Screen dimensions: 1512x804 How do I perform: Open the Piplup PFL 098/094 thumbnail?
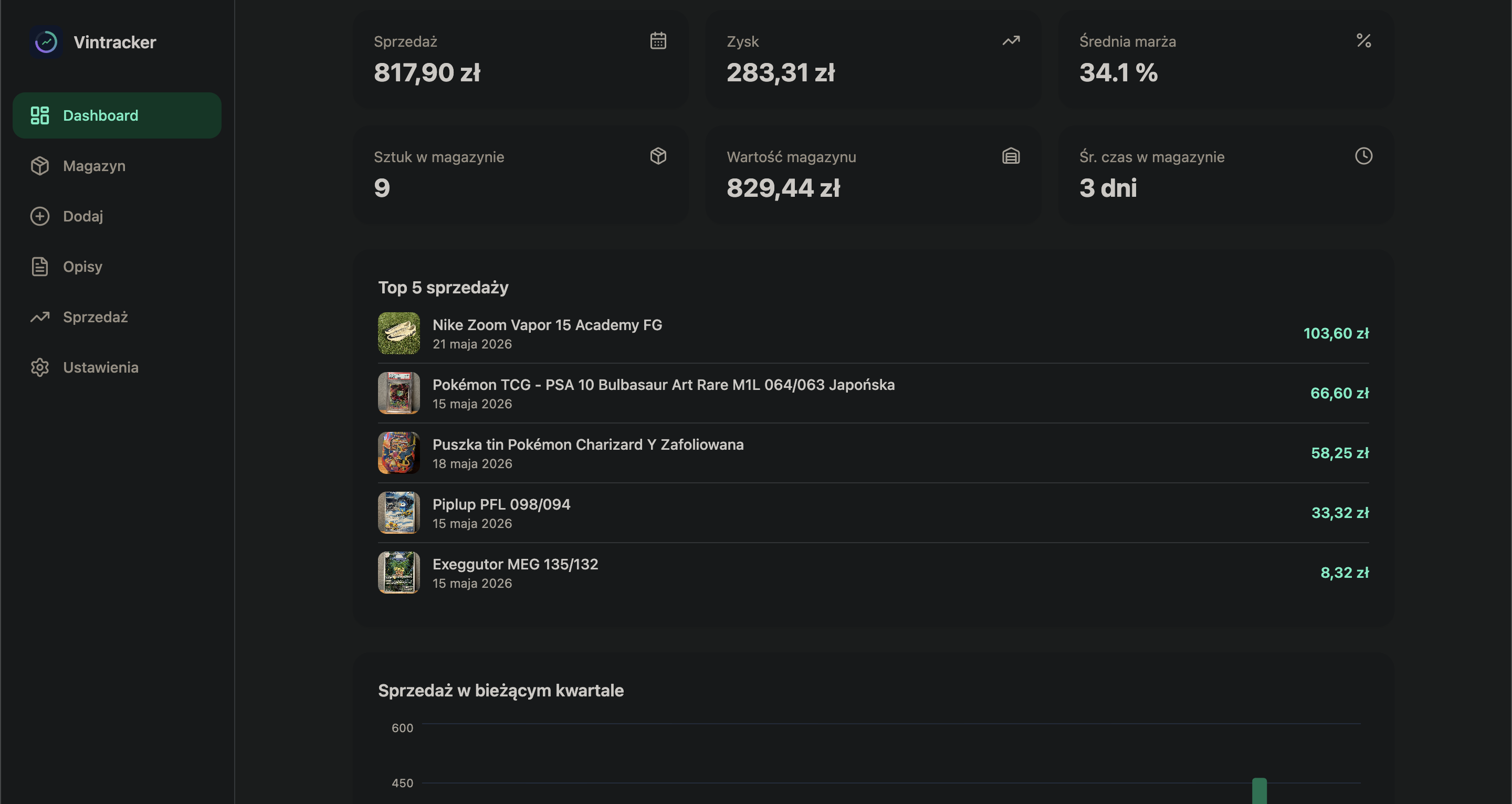399,513
